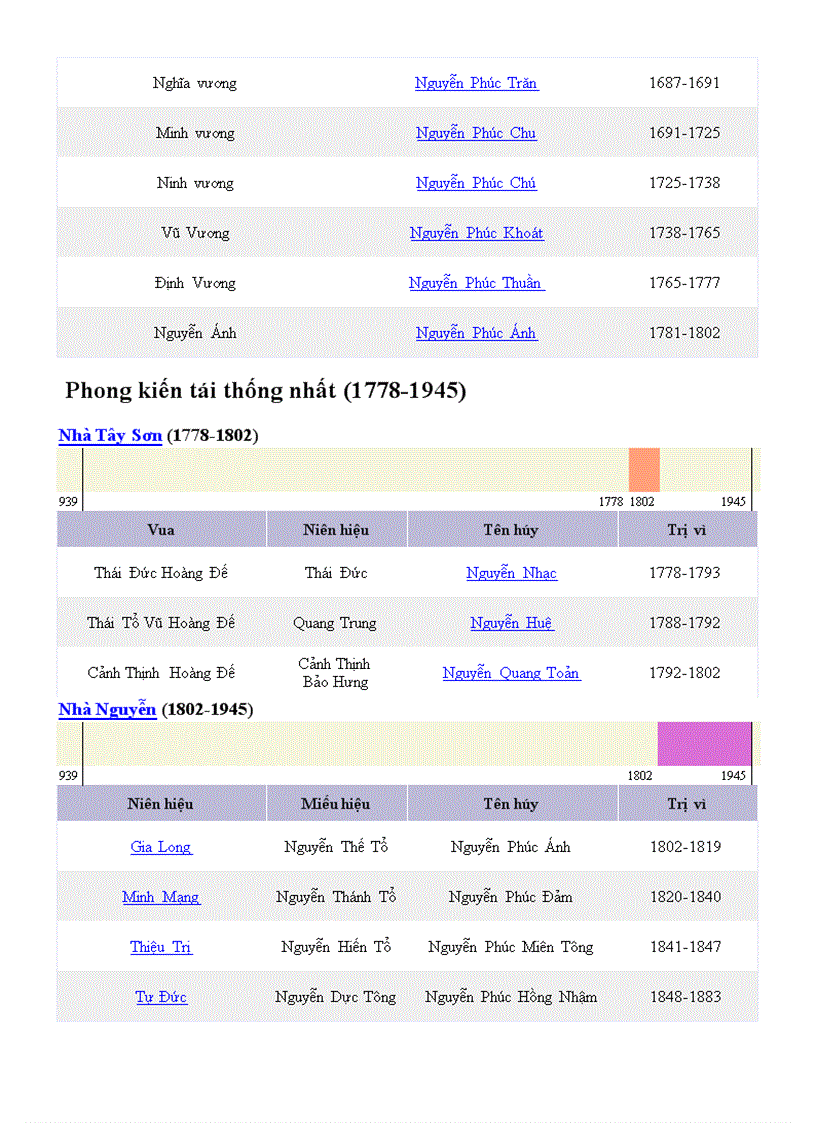
Task: Open the Nhà Tây Sơn heading link
Action: [x=110, y=435]
